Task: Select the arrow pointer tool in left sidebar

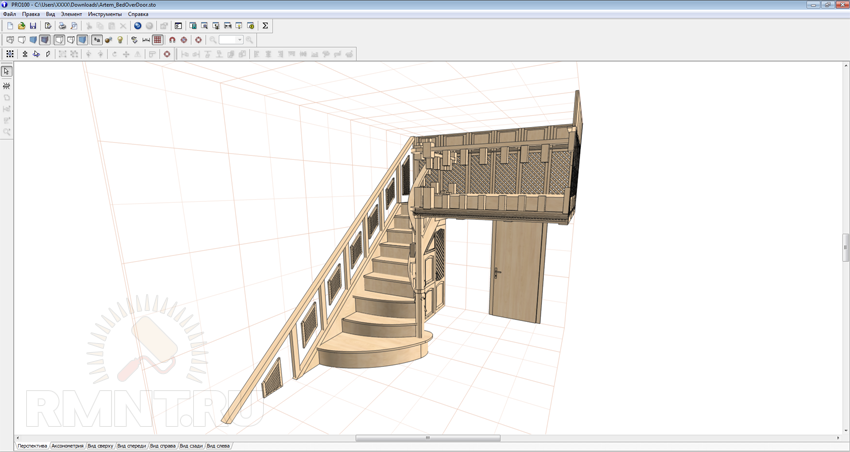Action: [6, 72]
